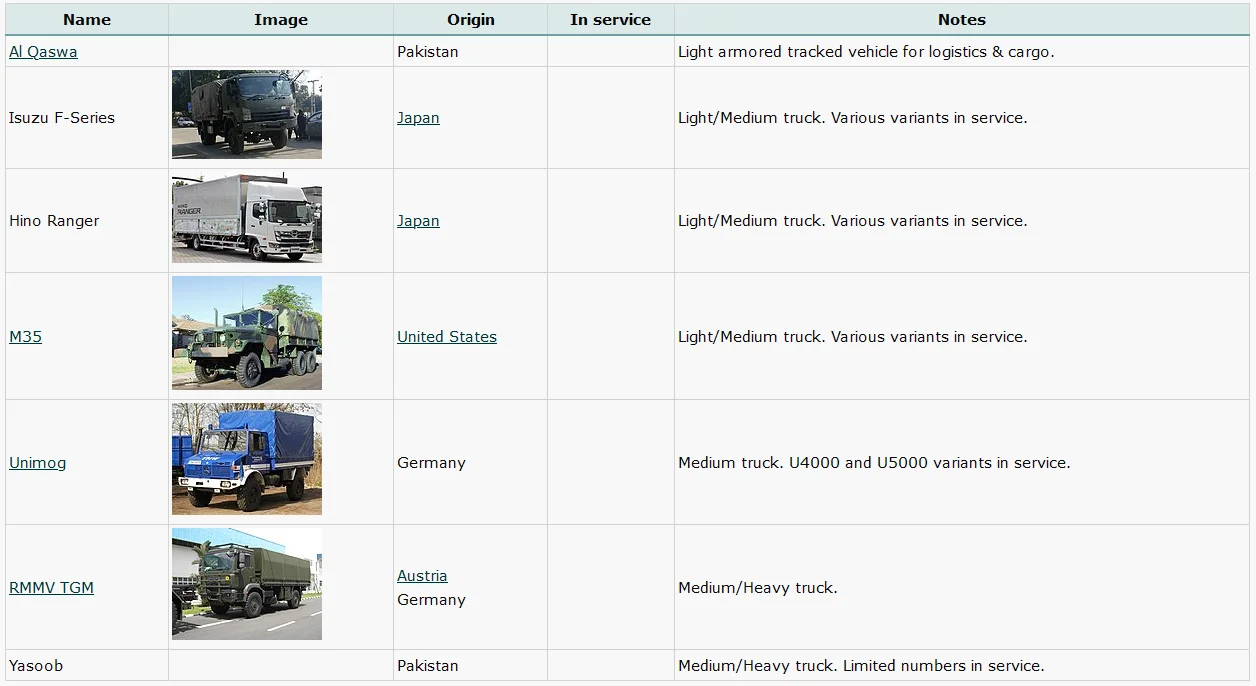This screenshot has height=686, width=1256.
Task: Select the Isuzu F-Series name cell
Action: (87, 118)
